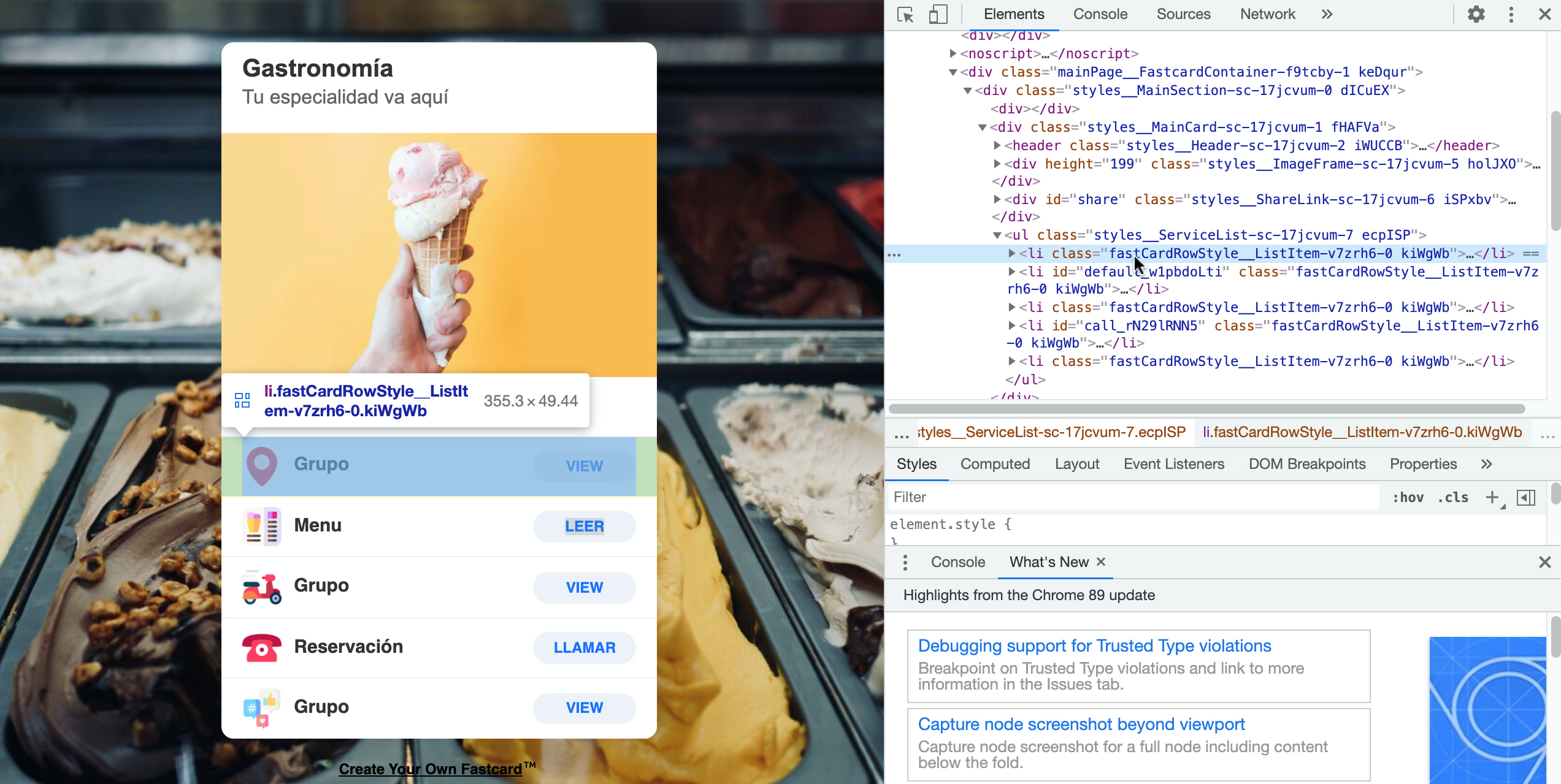Toggle the :hov element state panel

click(x=1408, y=497)
